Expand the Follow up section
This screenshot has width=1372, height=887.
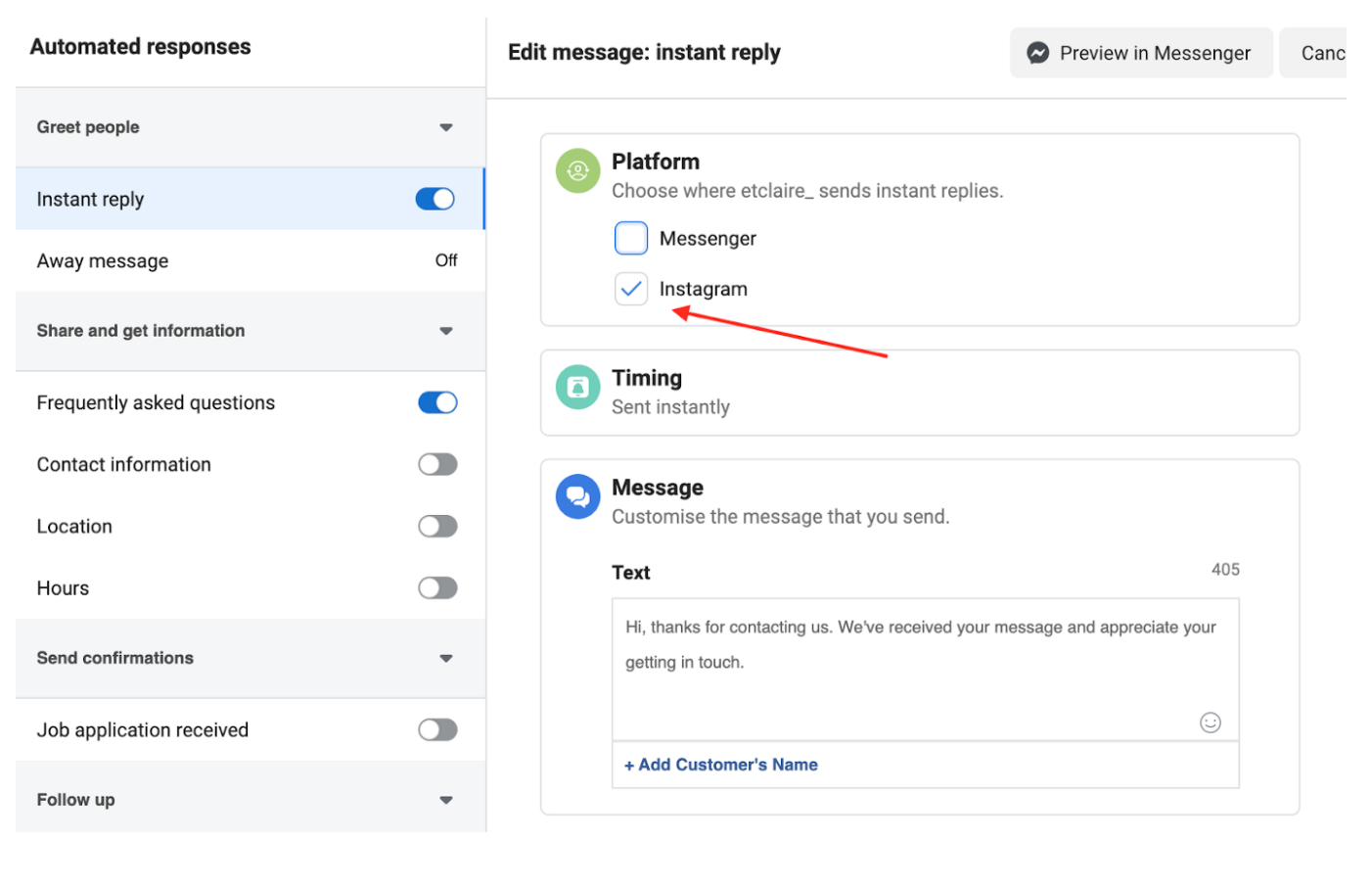tap(446, 799)
